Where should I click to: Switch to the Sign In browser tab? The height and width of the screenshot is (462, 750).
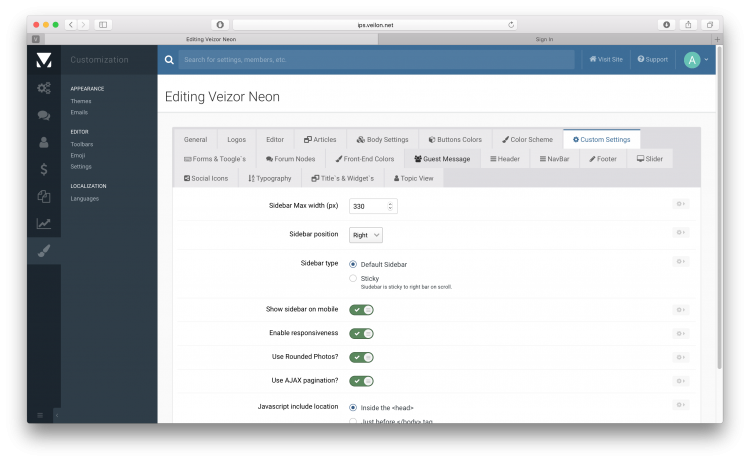(544, 39)
